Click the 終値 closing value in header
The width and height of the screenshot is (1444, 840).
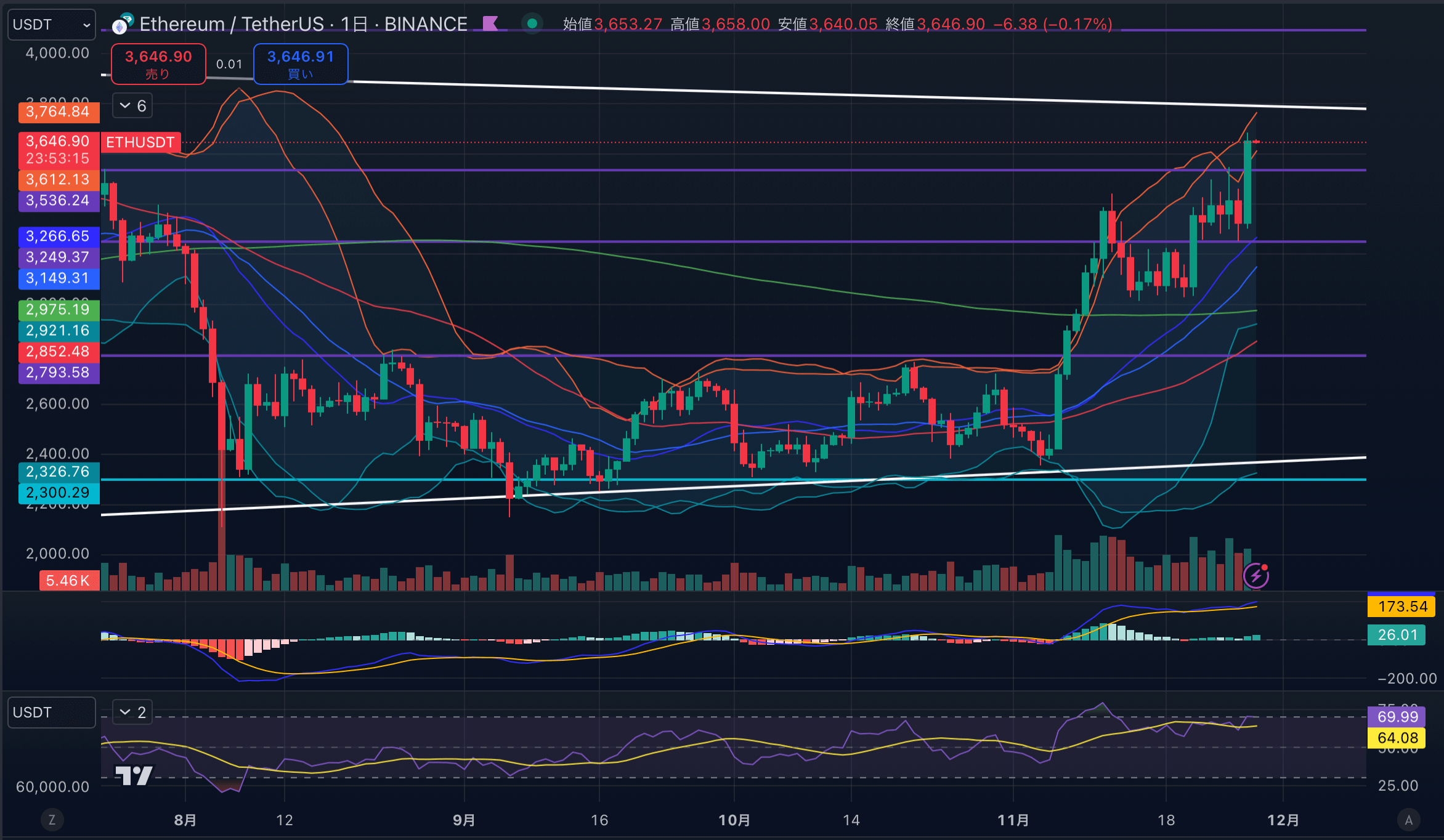[951, 24]
